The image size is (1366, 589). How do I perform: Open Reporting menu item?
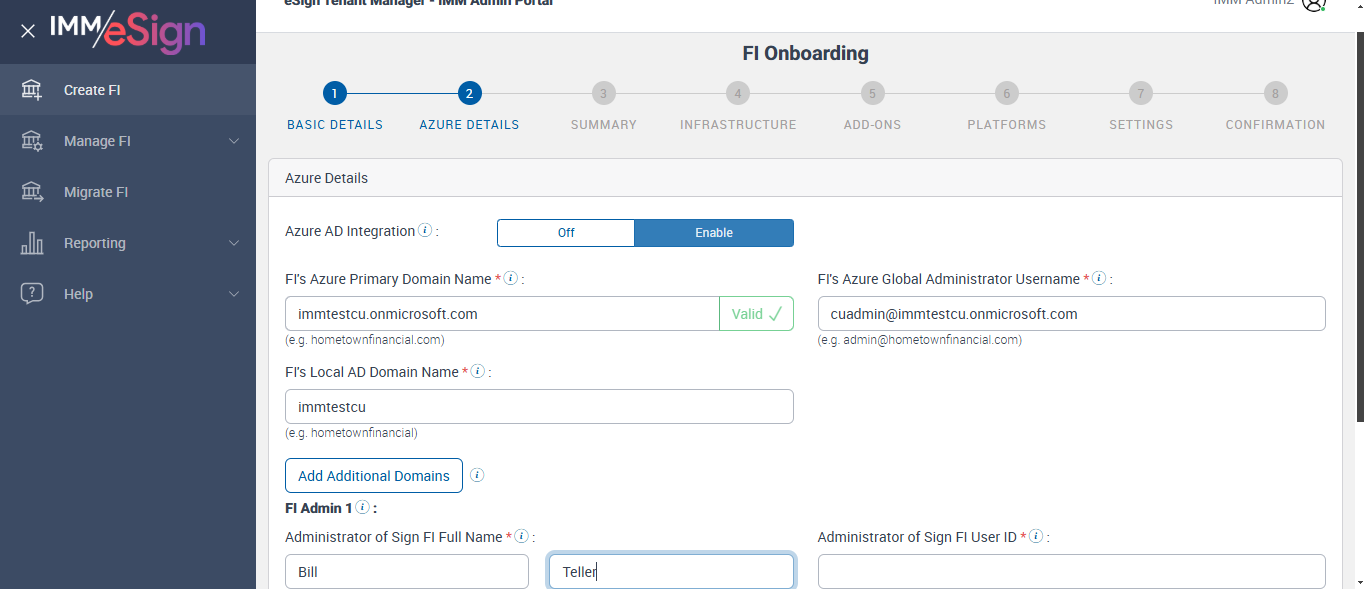pyautogui.click(x=128, y=243)
